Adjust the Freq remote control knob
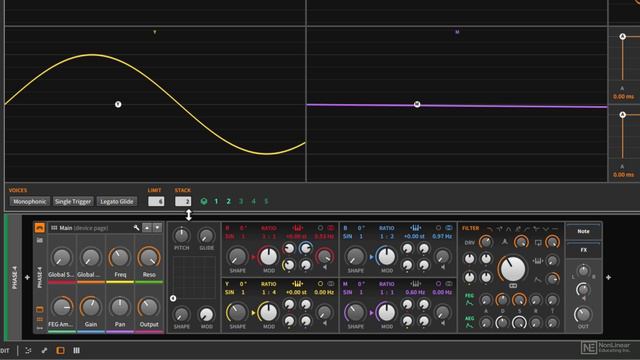Viewport: 640px width, 360px height. click(120, 258)
